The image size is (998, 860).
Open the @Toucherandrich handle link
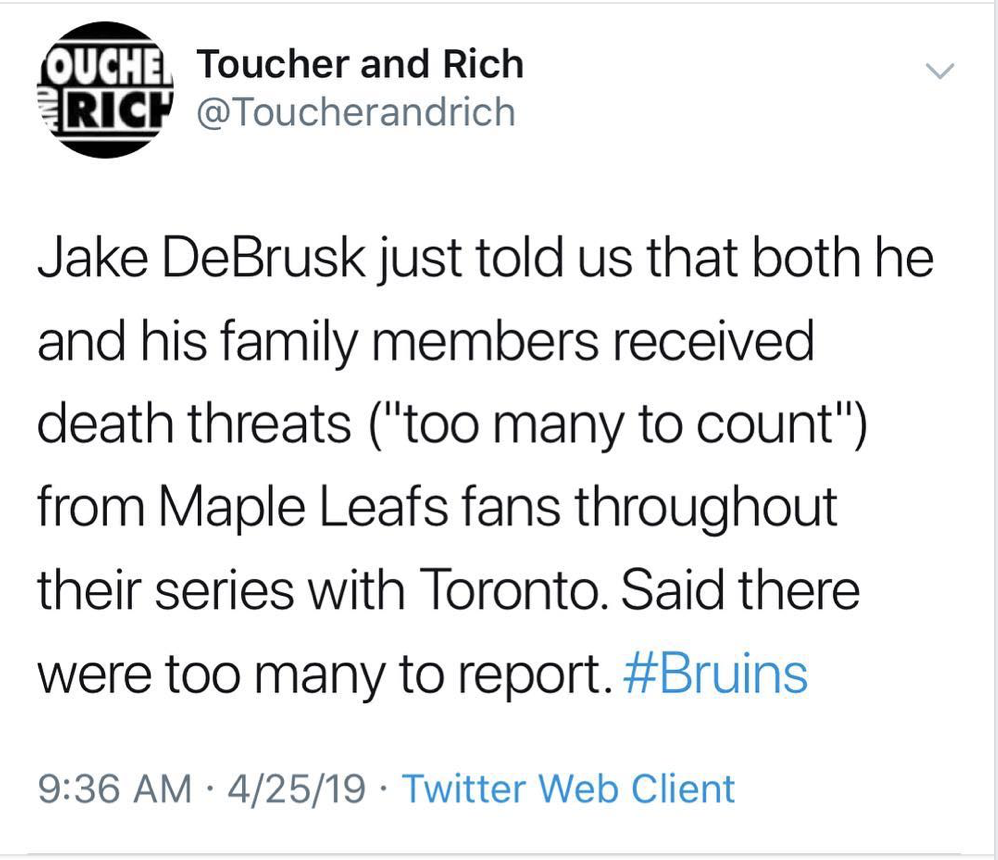pyautogui.click(x=356, y=112)
